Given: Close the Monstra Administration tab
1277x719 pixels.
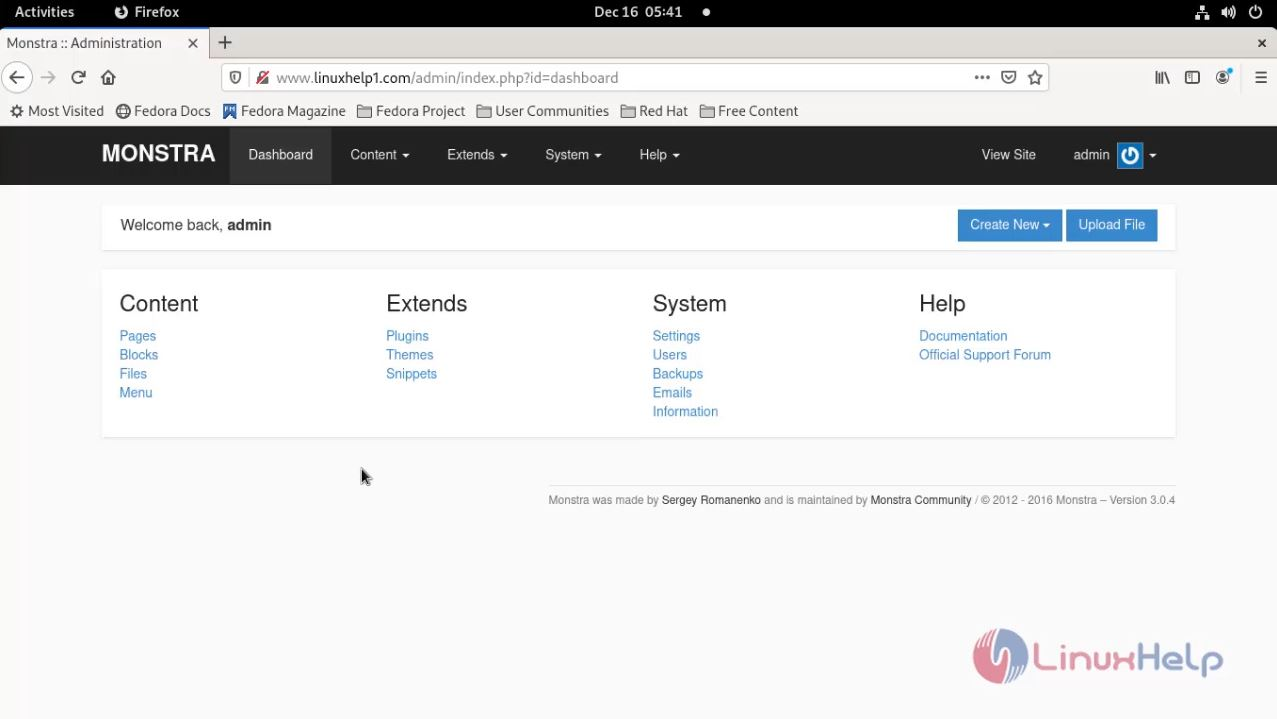Looking at the screenshot, I should 193,43.
